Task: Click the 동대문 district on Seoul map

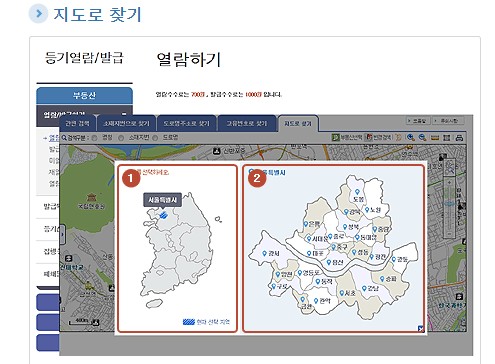Action: click(x=365, y=238)
